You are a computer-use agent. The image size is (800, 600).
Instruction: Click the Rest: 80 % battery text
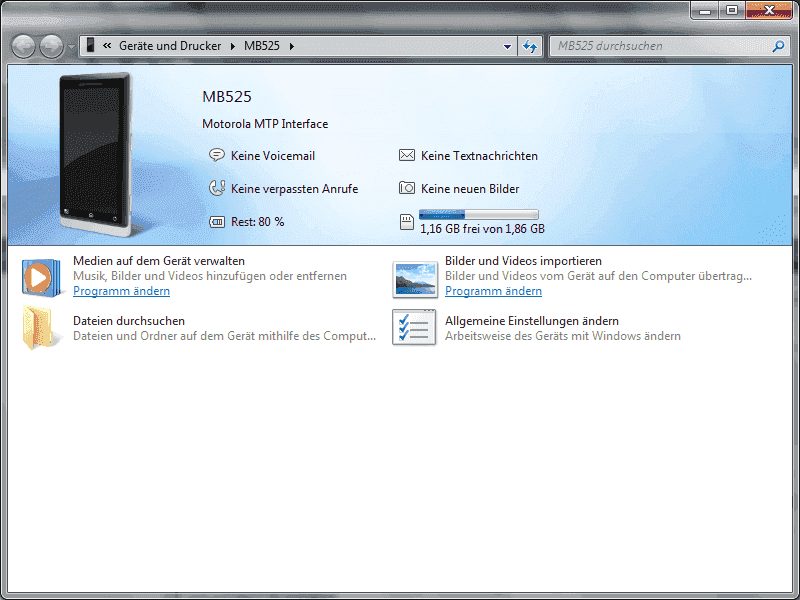pyautogui.click(x=258, y=222)
